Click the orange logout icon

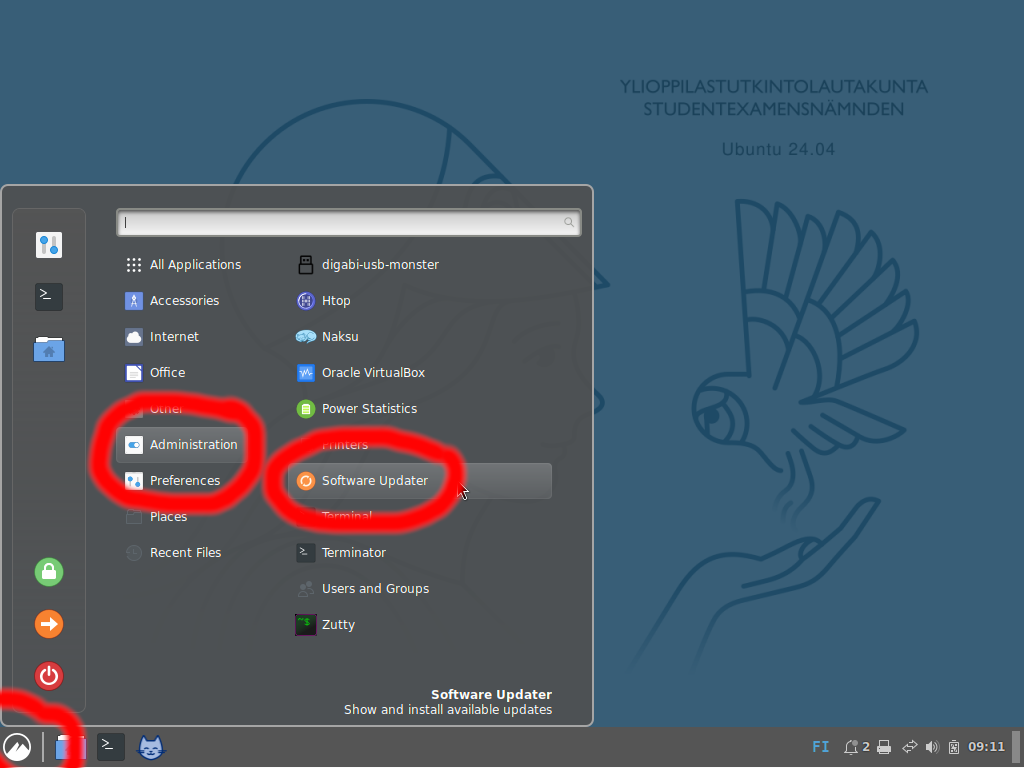pyautogui.click(x=49, y=624)
